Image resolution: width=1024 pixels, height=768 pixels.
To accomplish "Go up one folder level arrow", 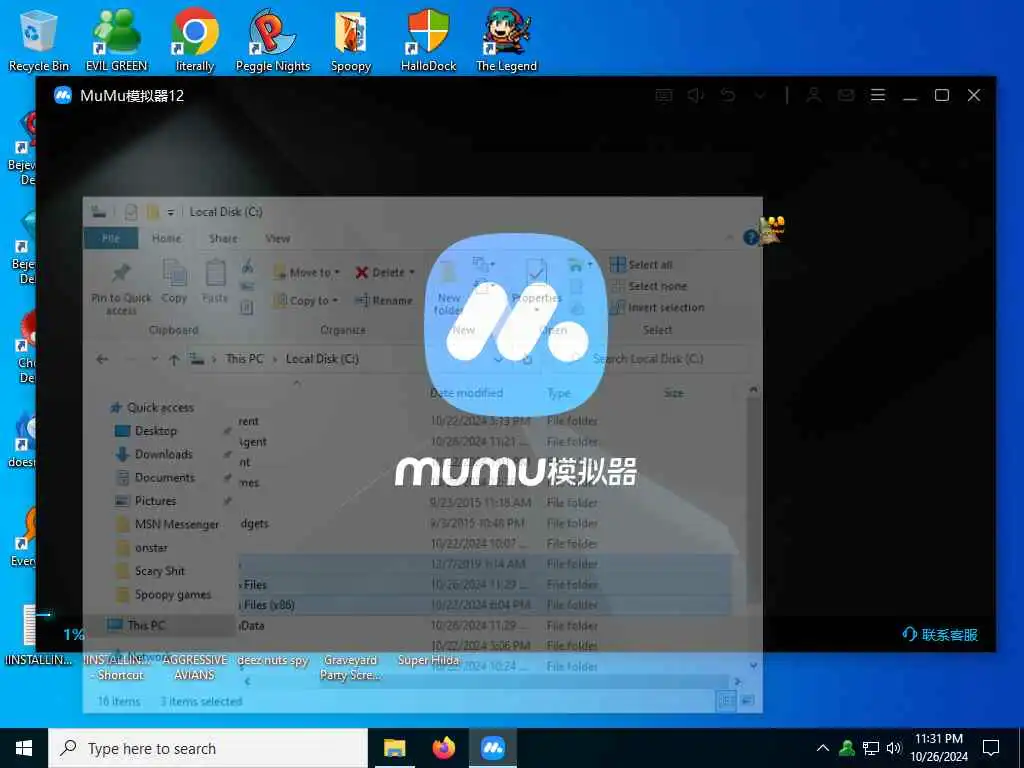I will coord(174,359).
